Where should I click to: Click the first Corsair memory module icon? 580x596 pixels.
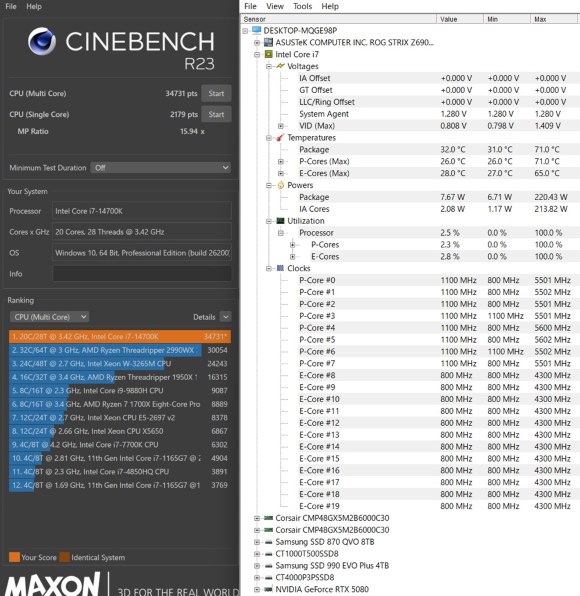[x=268, y=518]
